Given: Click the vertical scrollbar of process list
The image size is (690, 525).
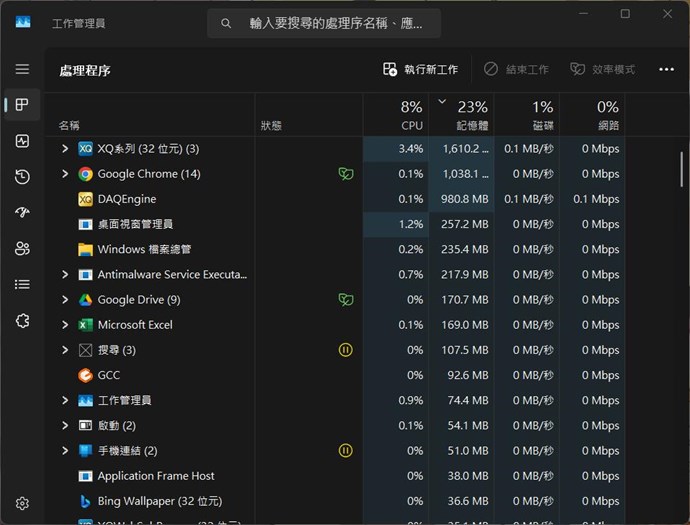Looking at the screenshot, I should coord(682,168).
